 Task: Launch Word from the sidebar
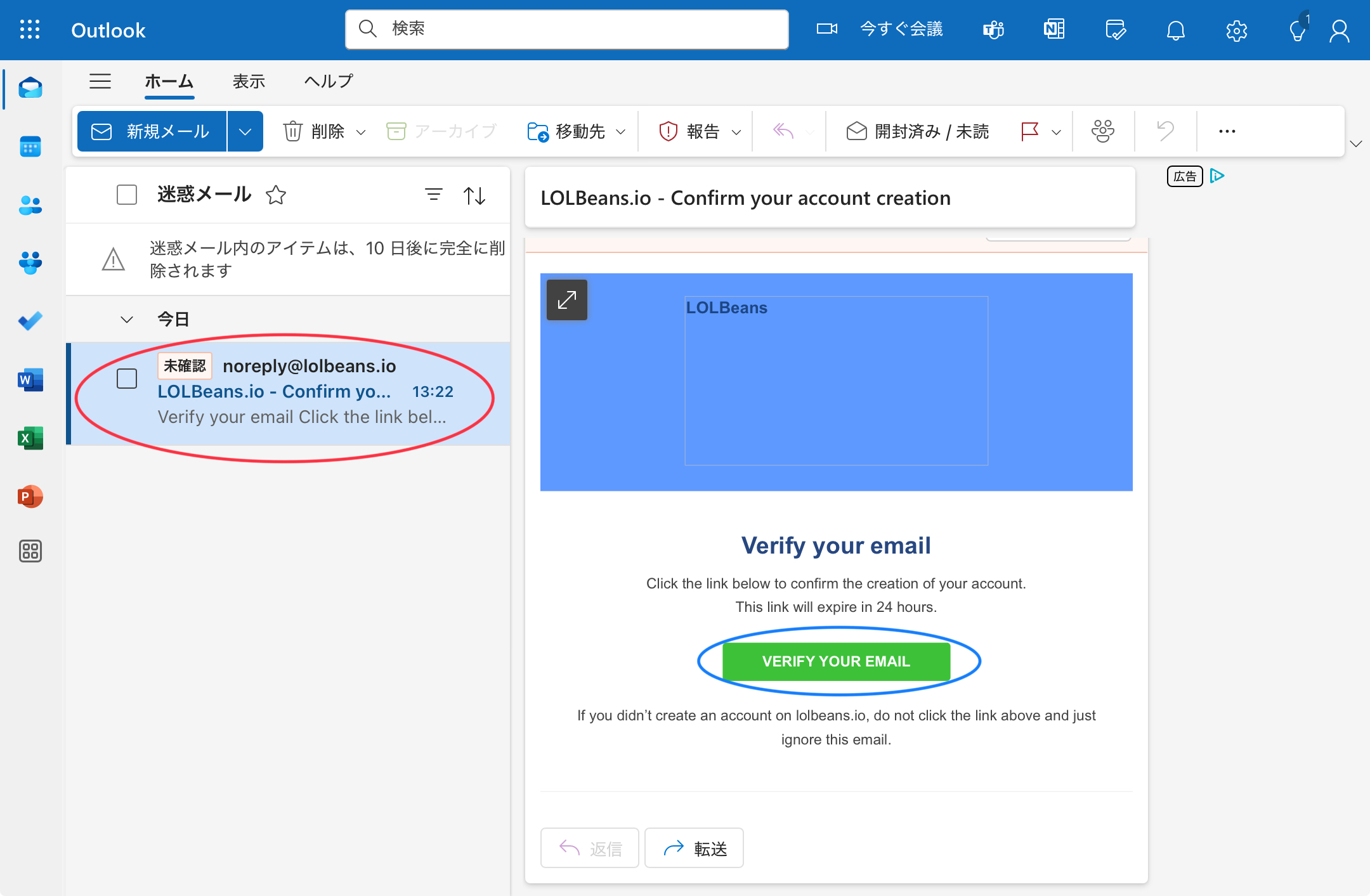30,380
